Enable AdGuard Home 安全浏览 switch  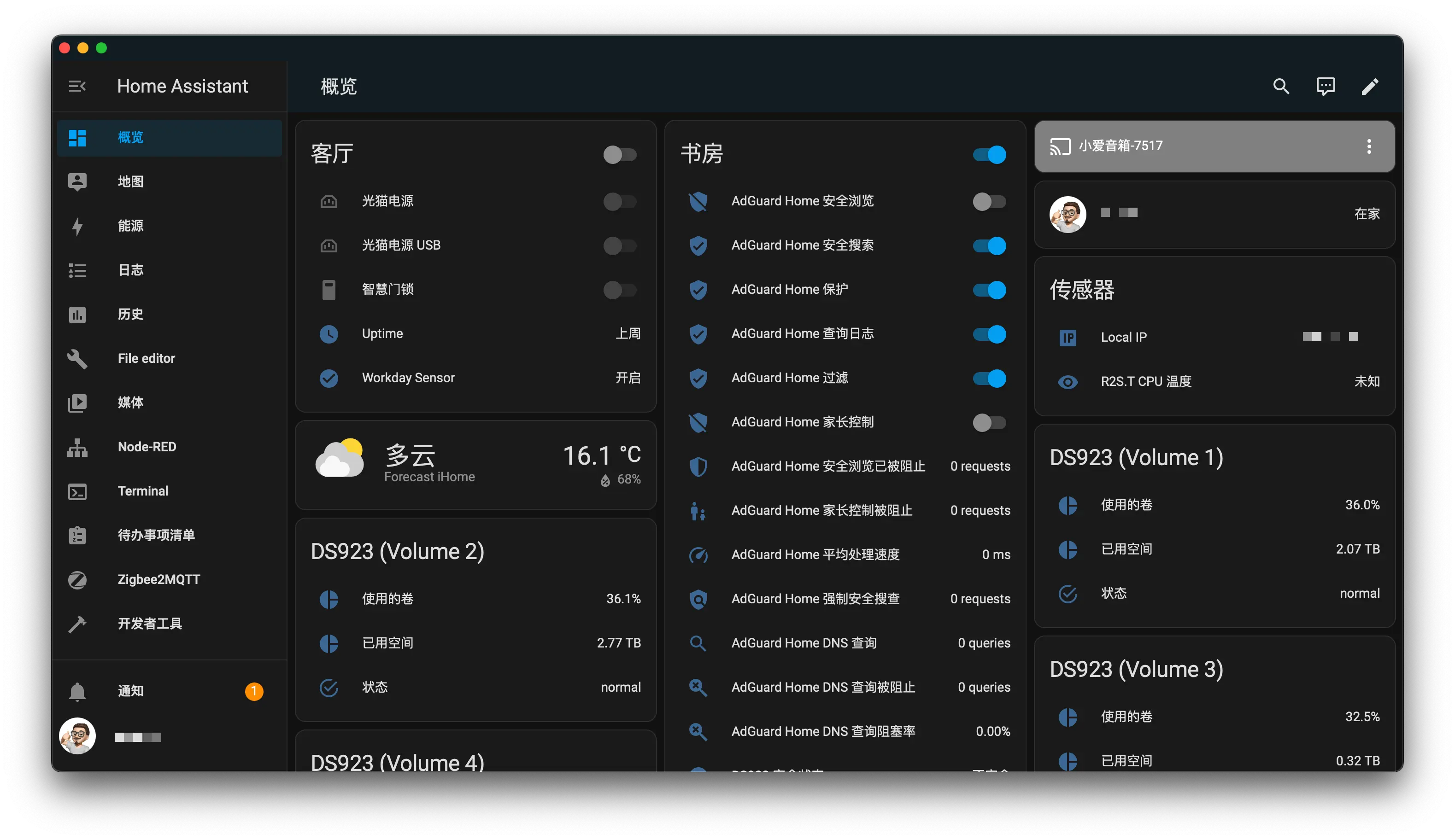tap(989, 201)
